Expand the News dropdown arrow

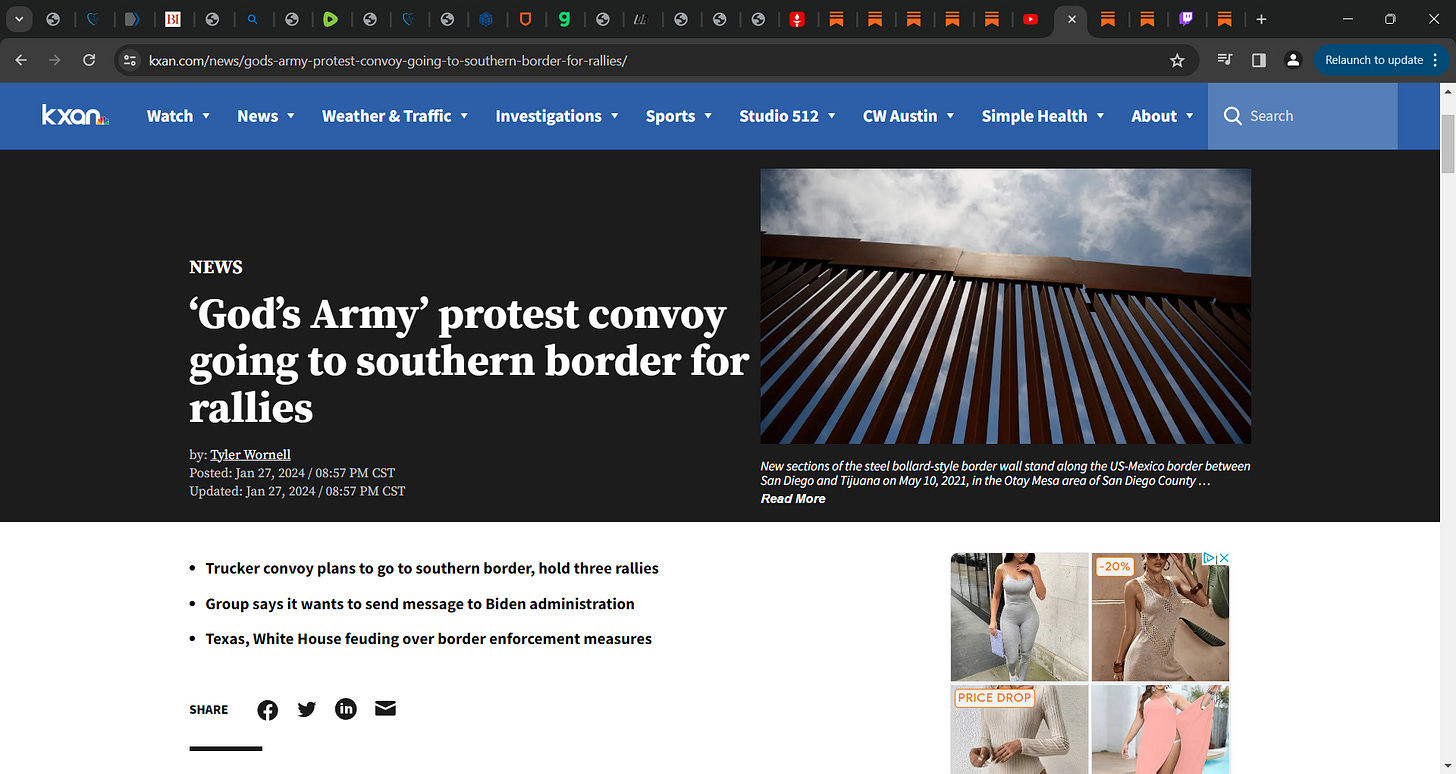pos(291,116)
